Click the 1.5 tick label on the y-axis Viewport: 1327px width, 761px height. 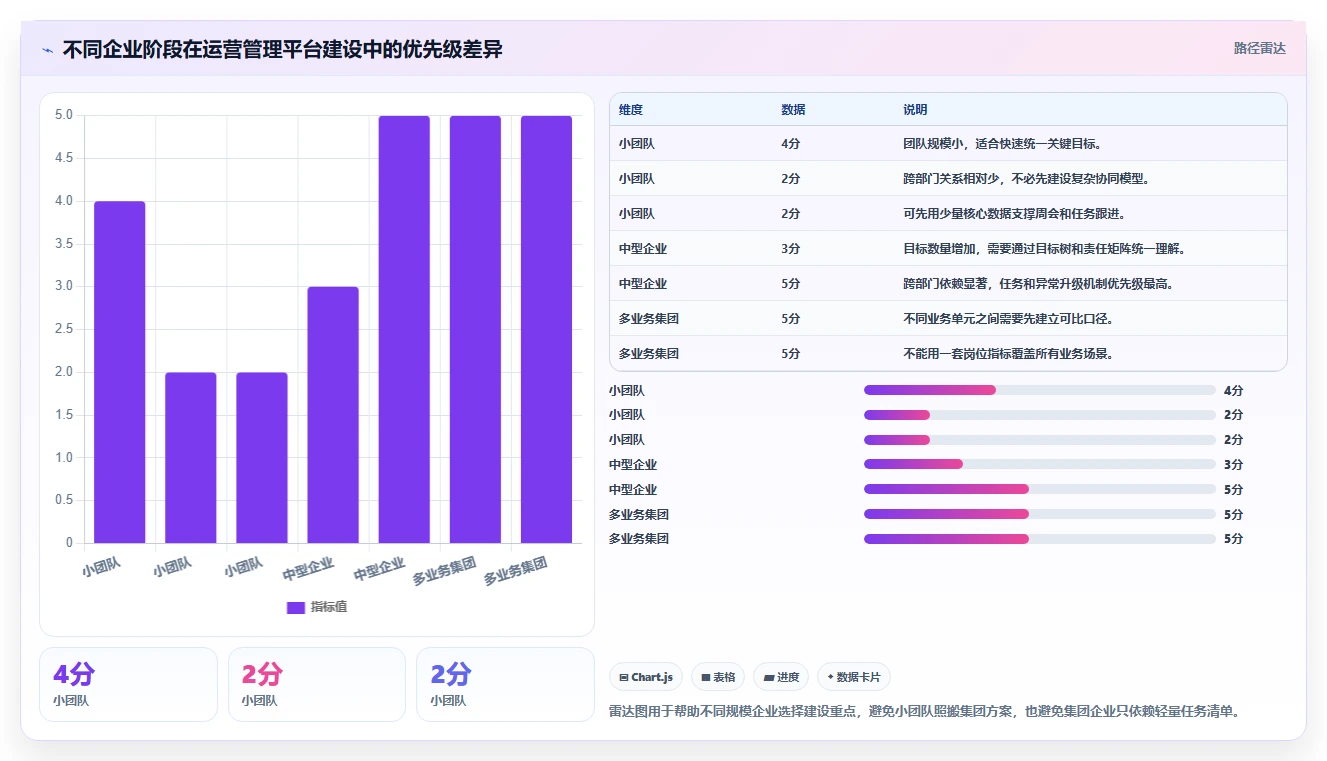click(64, 415)
